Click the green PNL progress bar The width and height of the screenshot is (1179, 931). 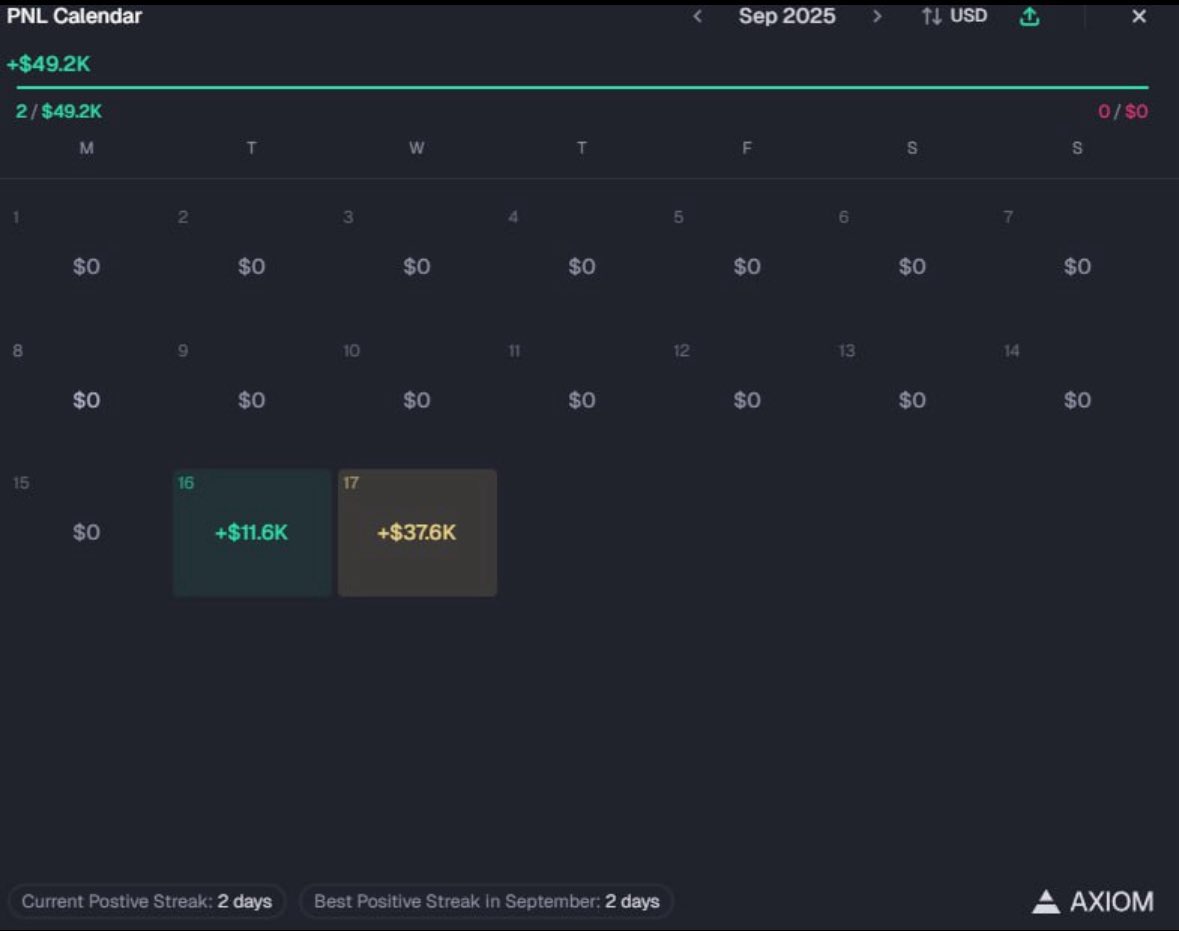[583, 87]
